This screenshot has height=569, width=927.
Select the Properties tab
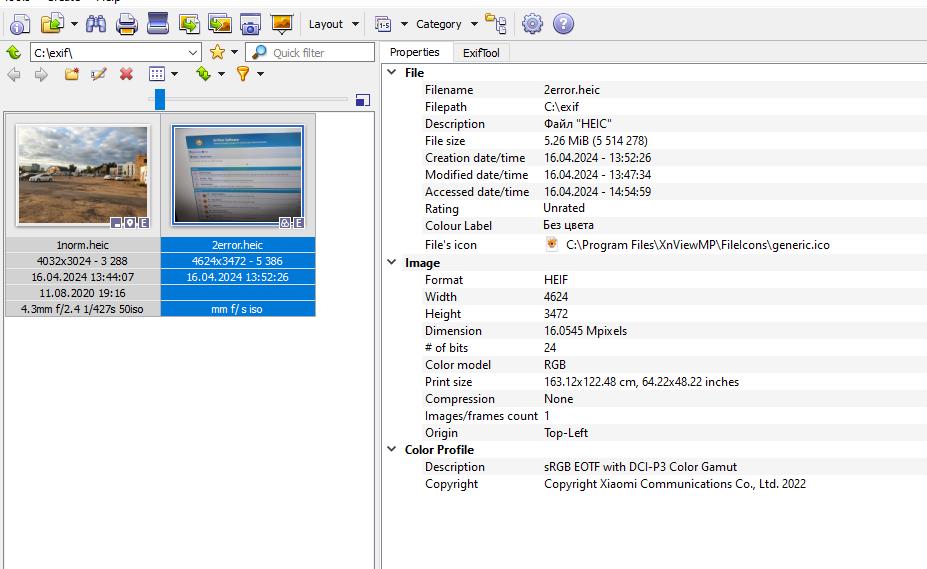(x=414, y=52)
